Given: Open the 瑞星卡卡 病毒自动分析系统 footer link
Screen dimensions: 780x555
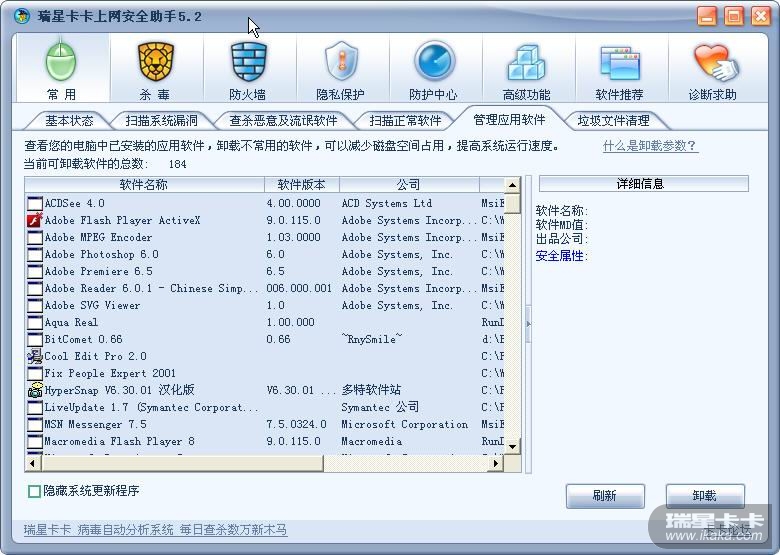Looking at the screenshot, I should click(155, 530).
